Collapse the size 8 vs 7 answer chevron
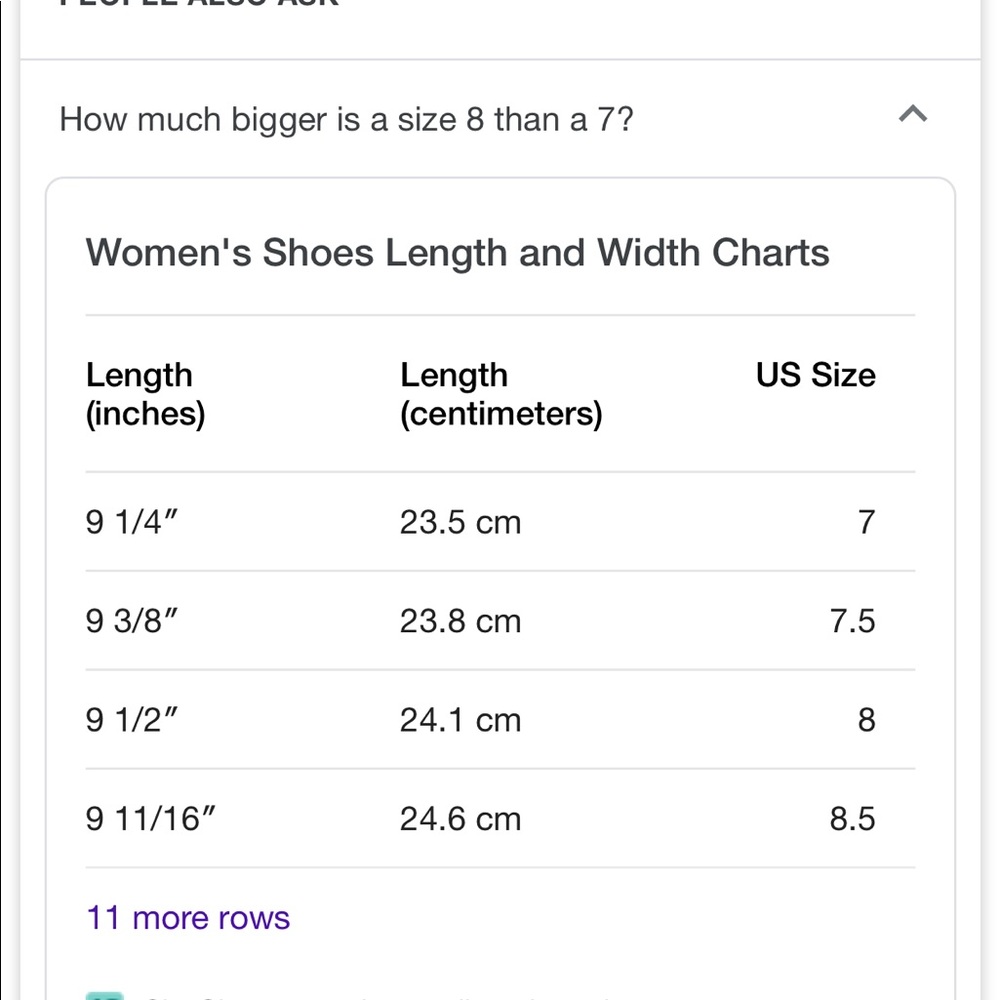Image resolution: width=1000 pixels, height=1000 pixels. pos(913,114)
